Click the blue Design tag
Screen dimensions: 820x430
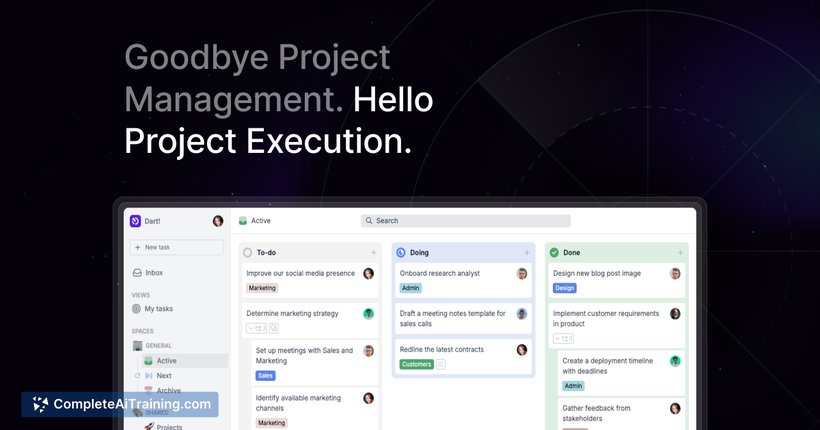(565, 288)
